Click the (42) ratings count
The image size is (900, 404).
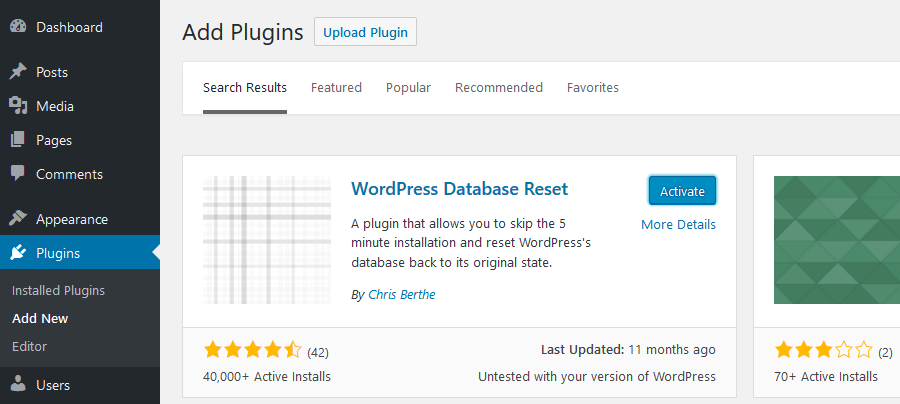click(x=318, y=352)
